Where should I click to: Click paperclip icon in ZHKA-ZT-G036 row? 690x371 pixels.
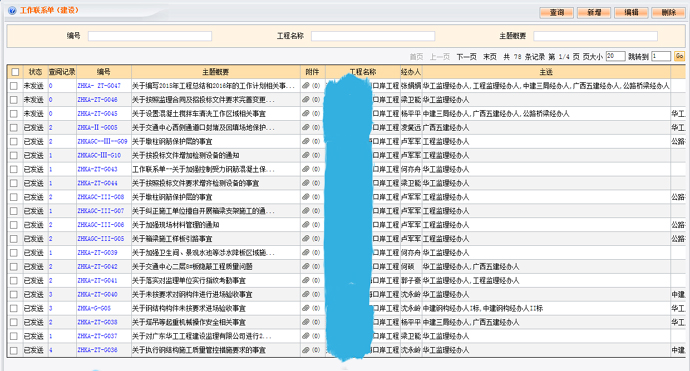306,350
